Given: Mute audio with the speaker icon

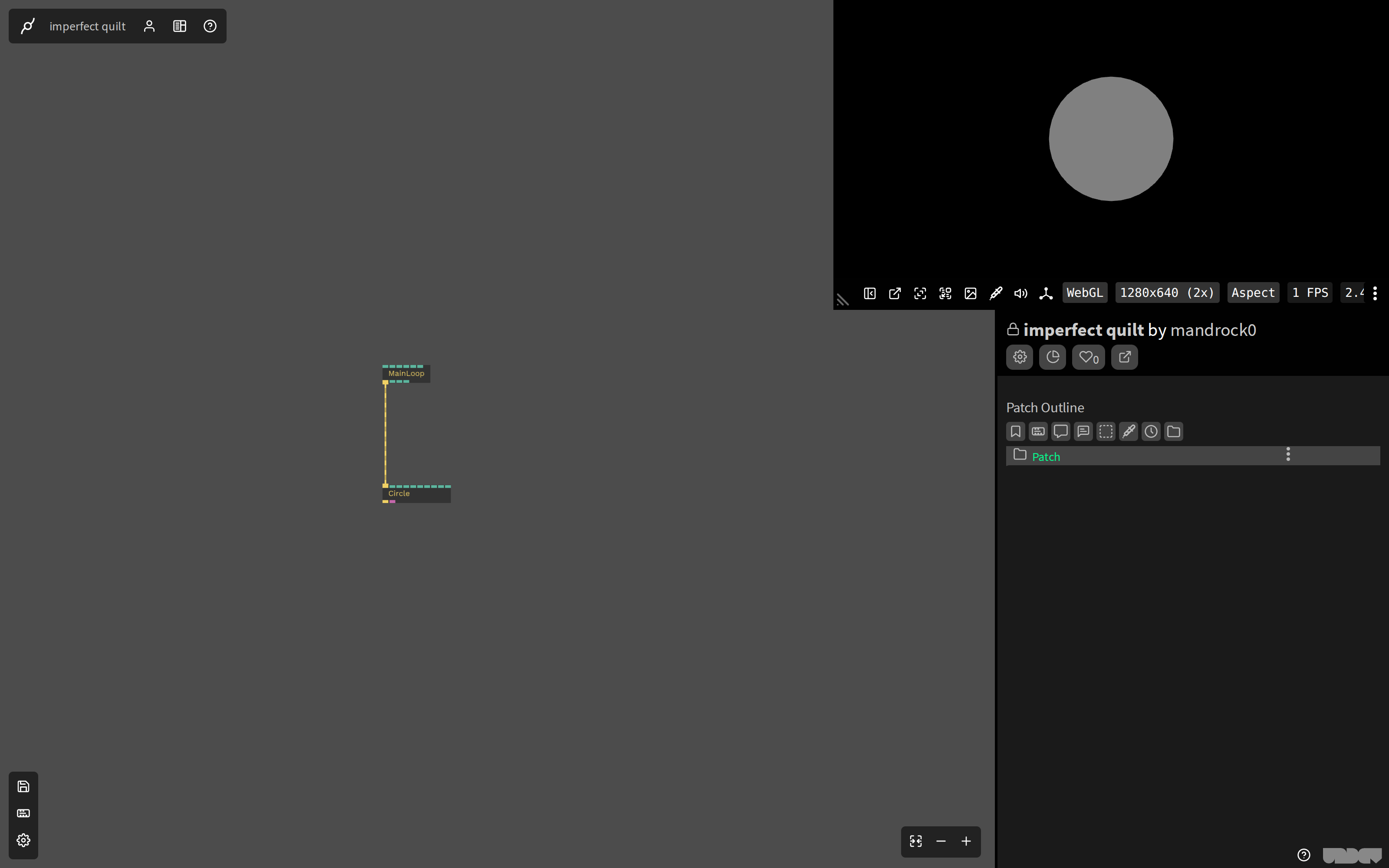Looking at the screenshot, I should [1020, 293].
